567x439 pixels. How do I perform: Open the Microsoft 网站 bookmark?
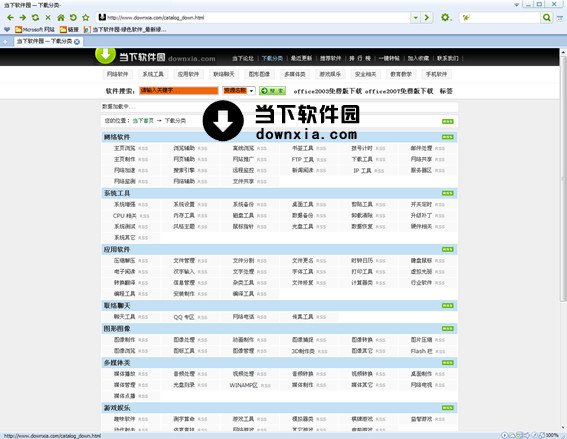(x=35, y=29)
